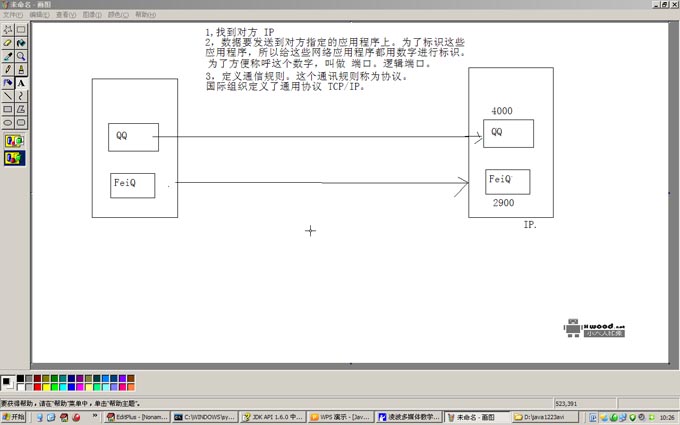Open EditPlus from the quick launch bar
Screen dimensions: 680x425
coord(64,417)
